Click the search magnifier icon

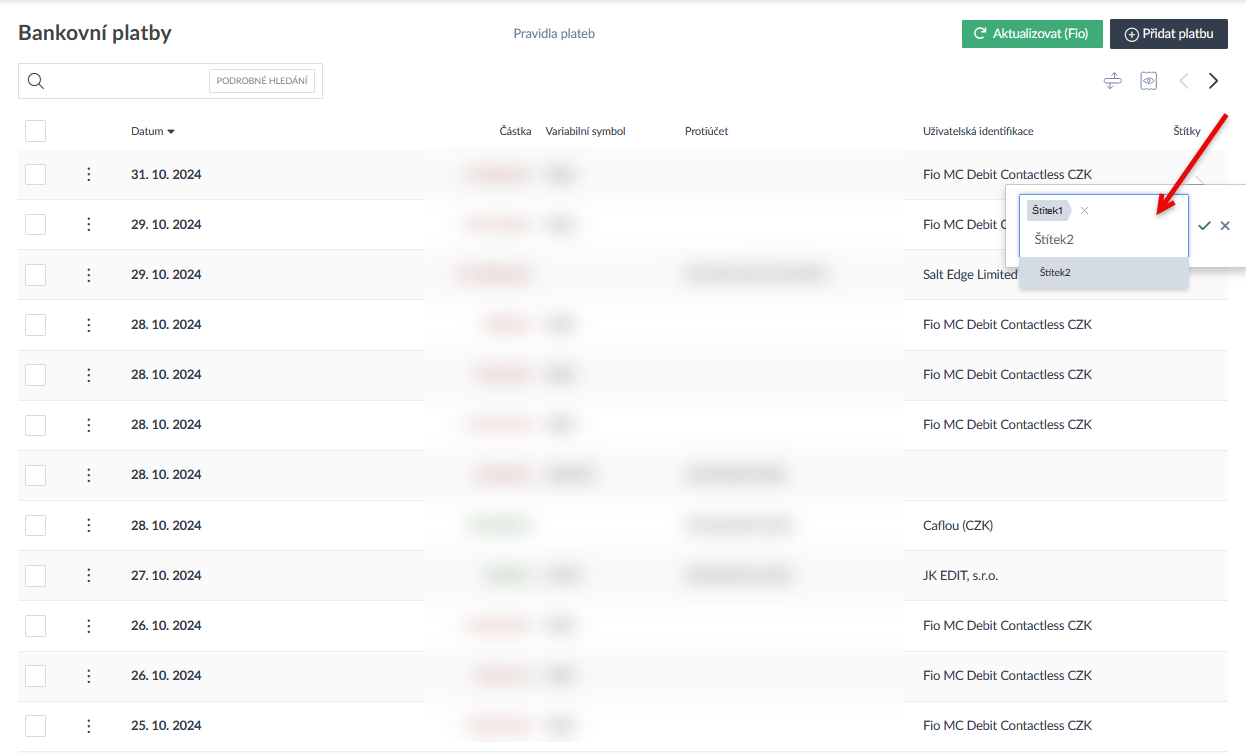(36, 81)
